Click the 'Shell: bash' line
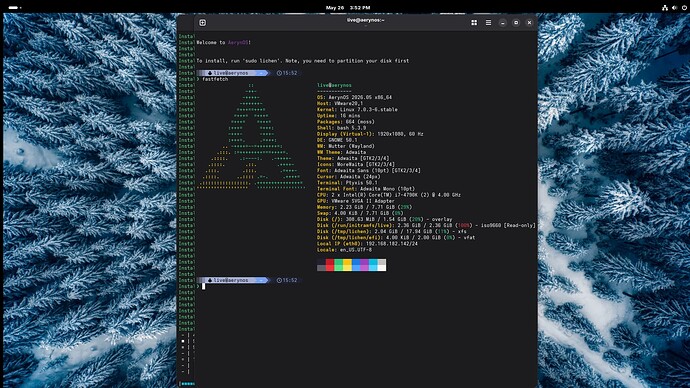This screenshot has width=690, height=388. (x=341, y=128)
